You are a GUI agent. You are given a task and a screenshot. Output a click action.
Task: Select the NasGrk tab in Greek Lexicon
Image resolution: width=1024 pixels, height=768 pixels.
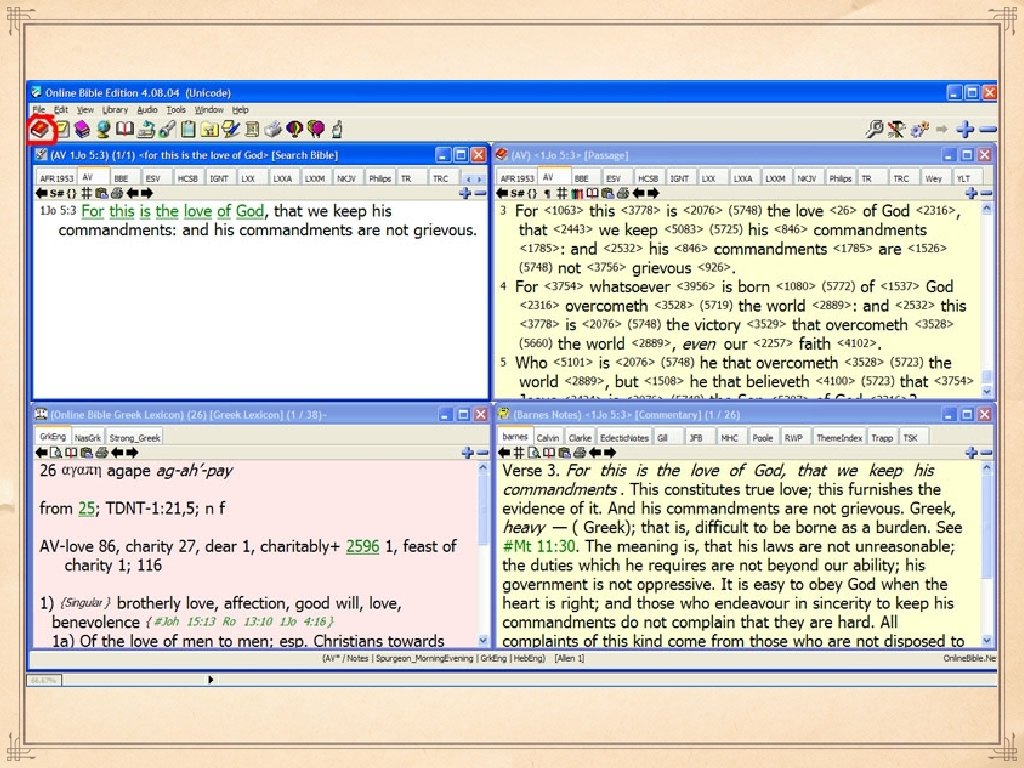(x=88, y=438)
